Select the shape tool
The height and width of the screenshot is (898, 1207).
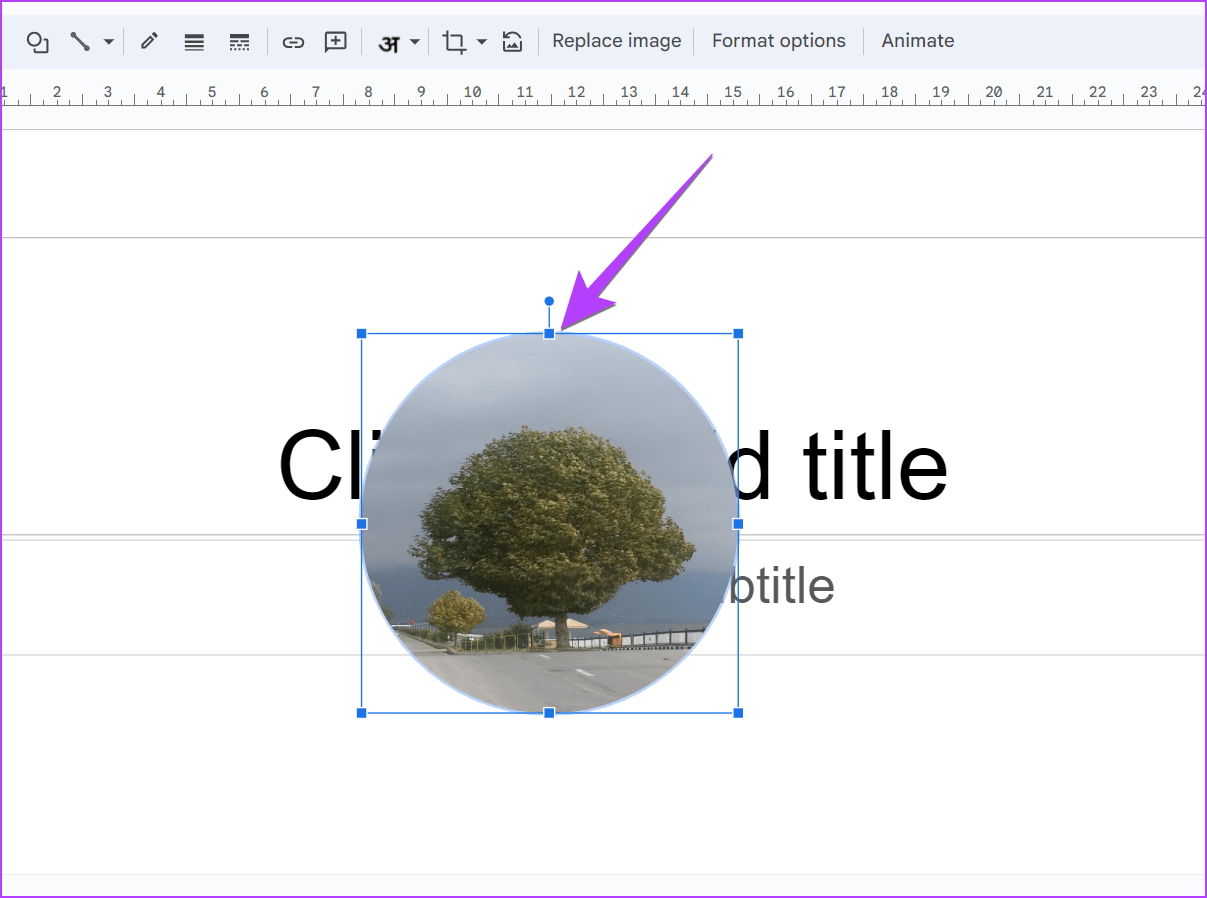[37, 41]
